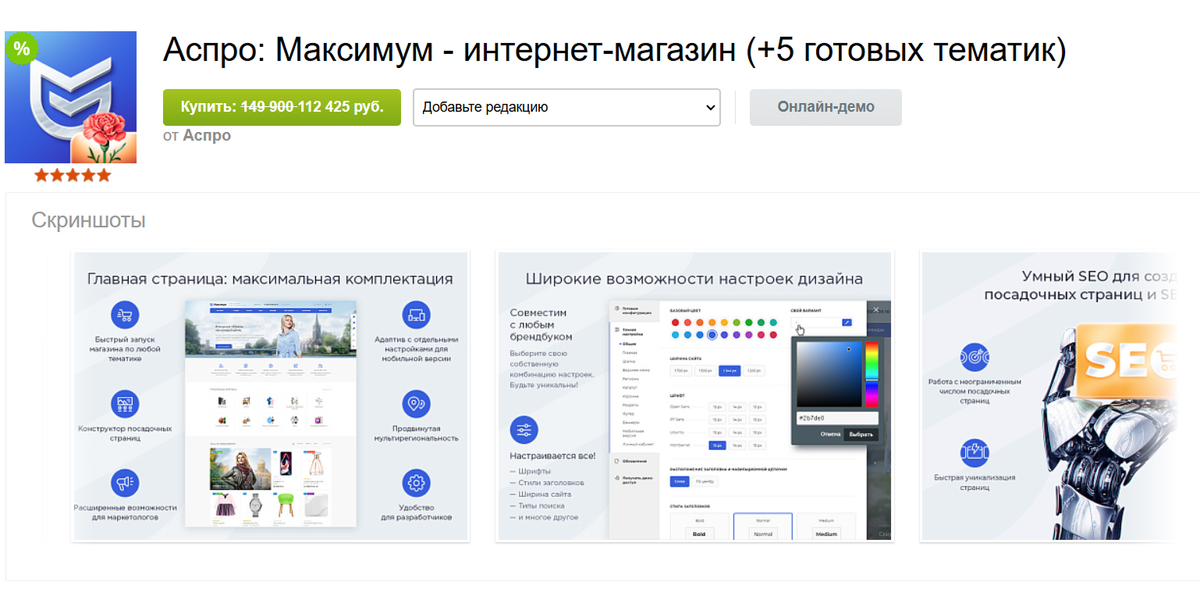Click the Настраивается все sliders icon
This screenshot has width=1200, height=600.
pos(524,430)
